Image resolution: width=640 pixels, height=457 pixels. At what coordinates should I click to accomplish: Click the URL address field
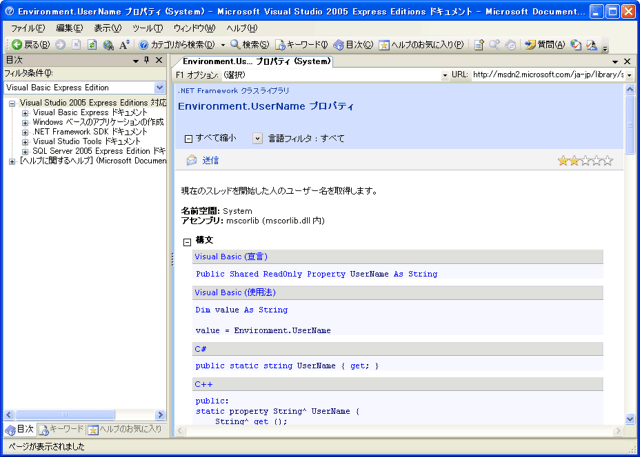pos(548,75)
